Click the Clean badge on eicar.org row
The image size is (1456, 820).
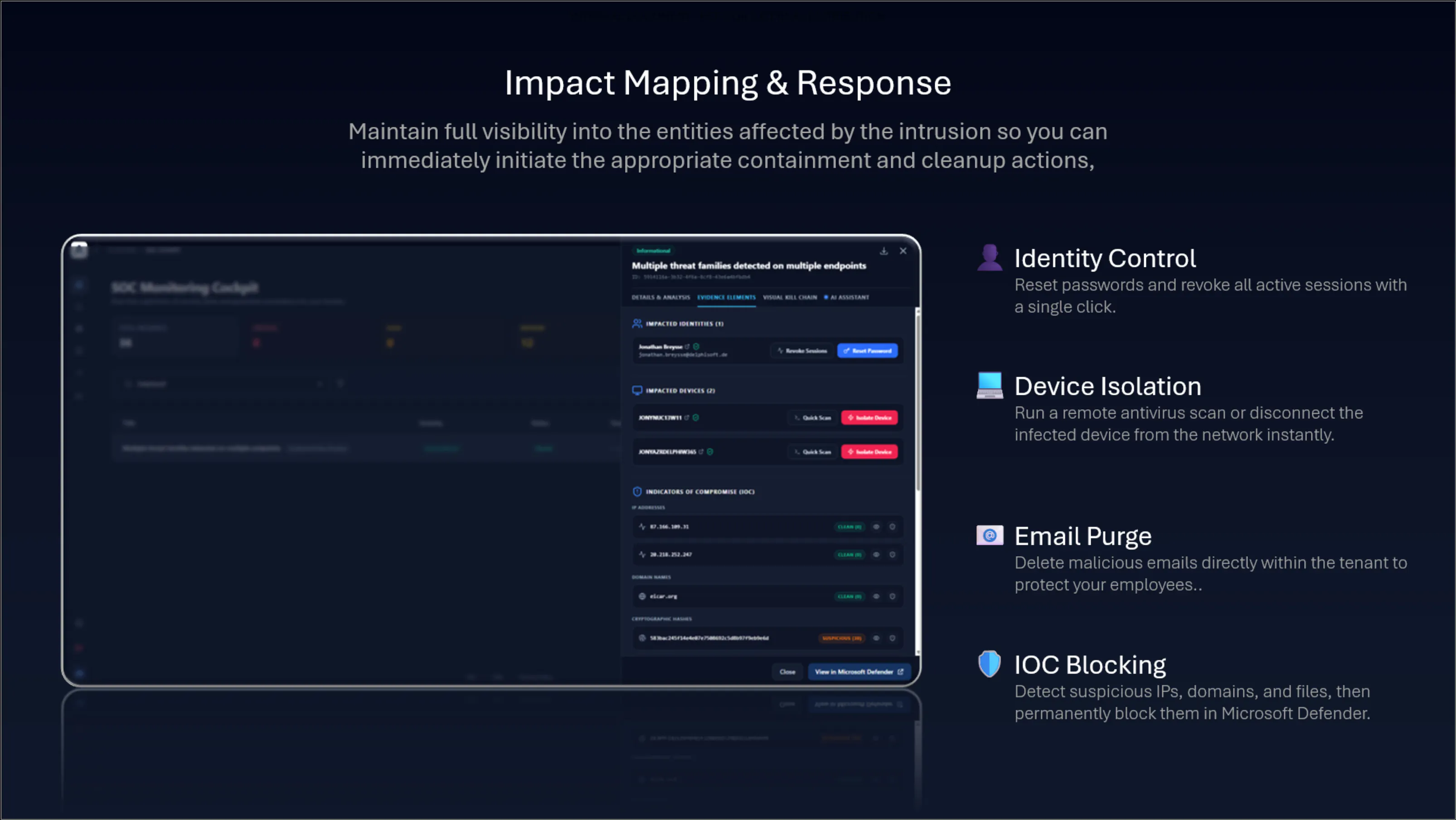(849, 596)
